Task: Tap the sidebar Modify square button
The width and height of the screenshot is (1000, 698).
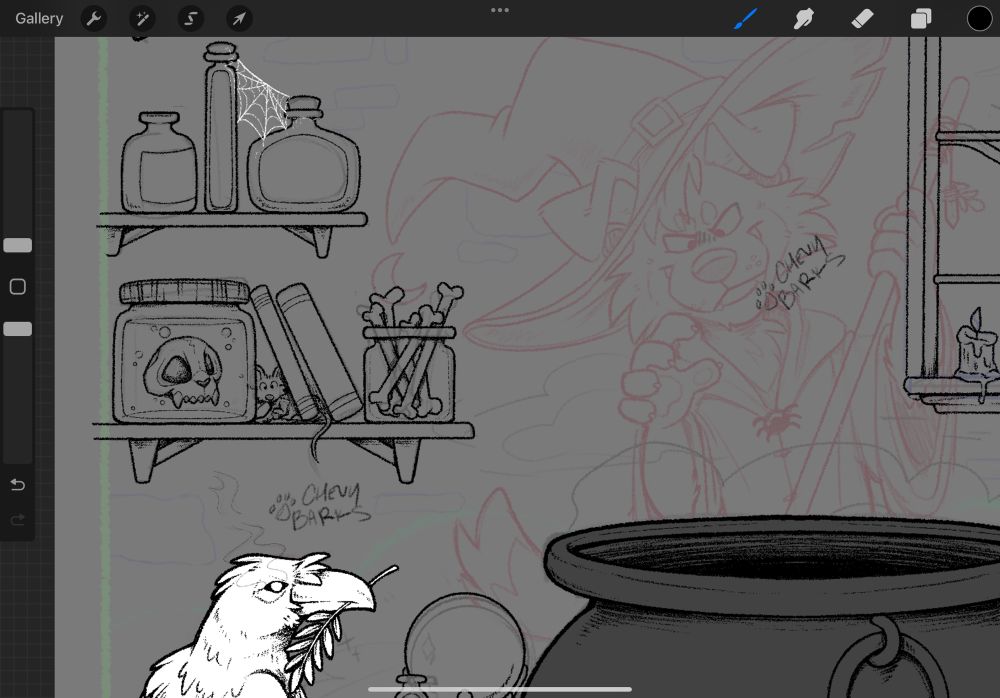Action: coord(18,287)
